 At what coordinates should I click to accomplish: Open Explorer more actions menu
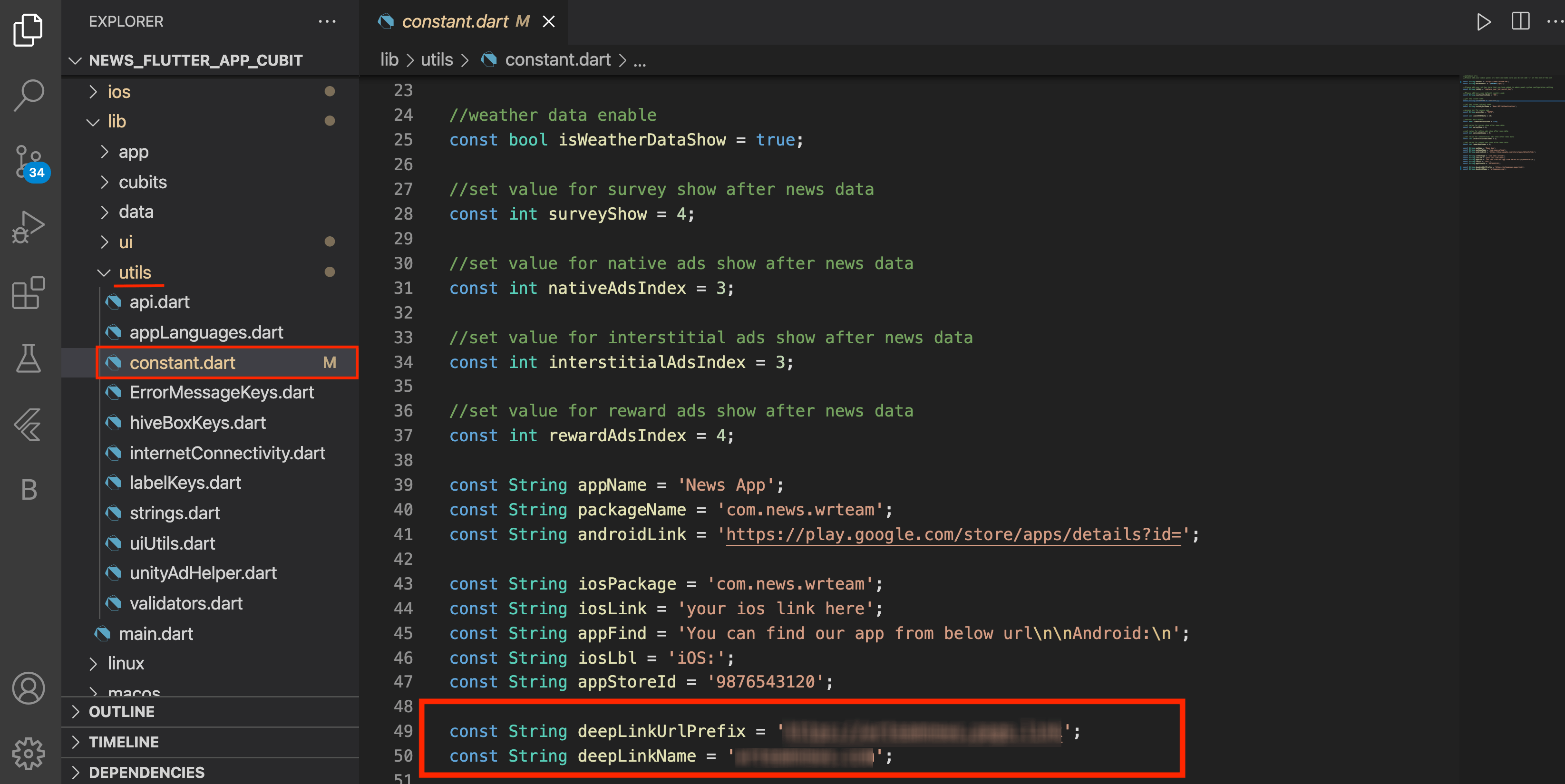coord(327,22)
